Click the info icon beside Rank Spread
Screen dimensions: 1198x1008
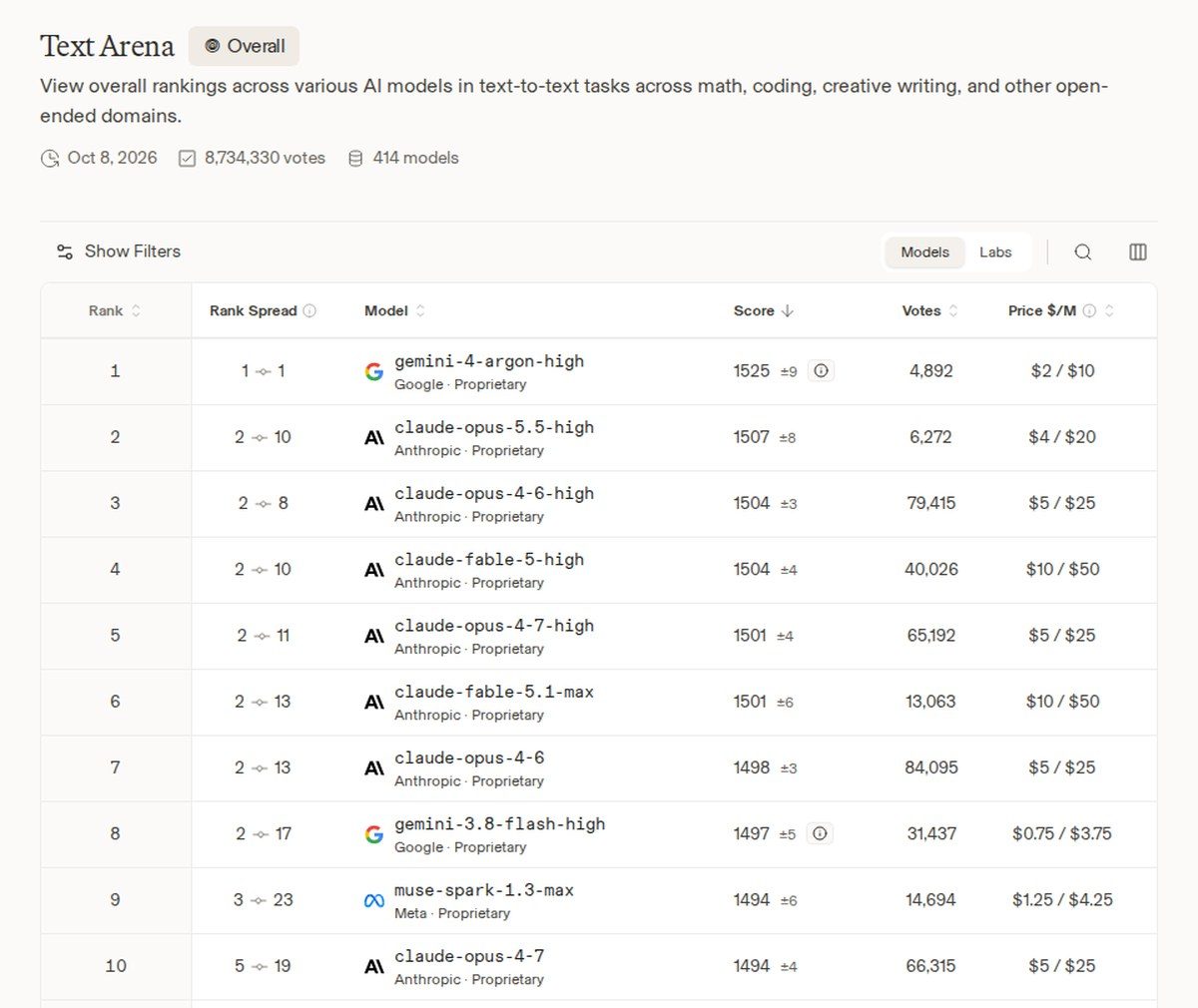[x=309, y=310]
